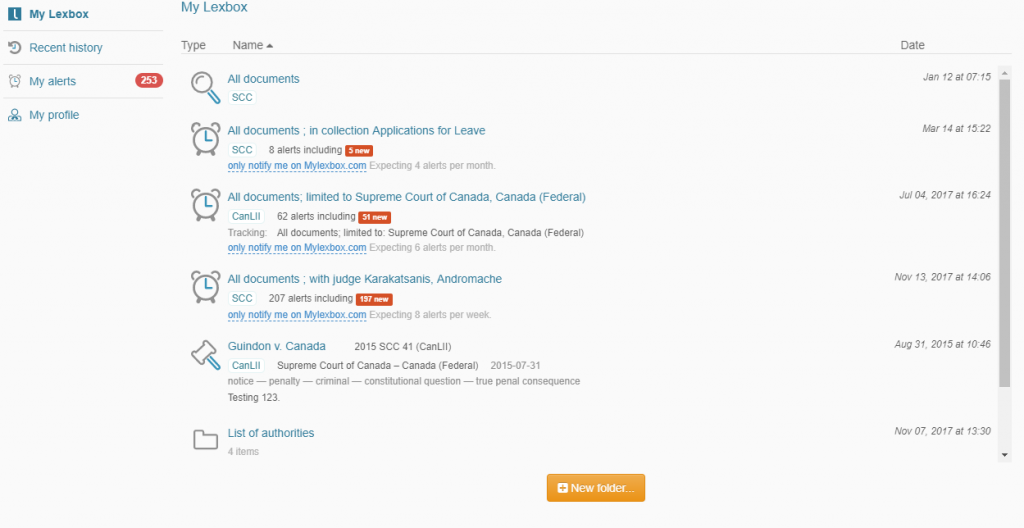Click the Recent history clock icon
1024x528 pixels.
[15, 47]
